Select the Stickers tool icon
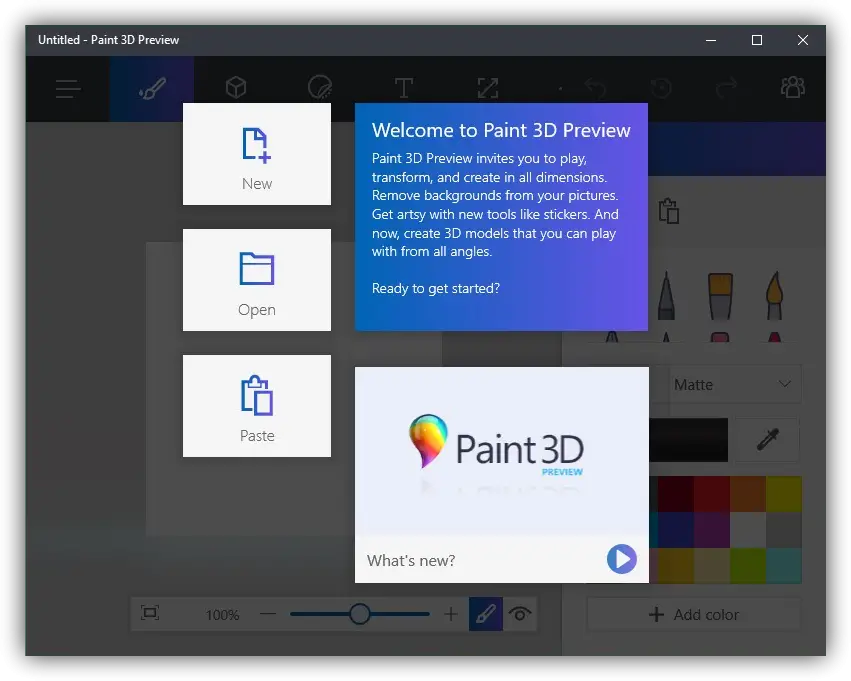This screenshot has height=681, width=851. [x=319, y=89]
